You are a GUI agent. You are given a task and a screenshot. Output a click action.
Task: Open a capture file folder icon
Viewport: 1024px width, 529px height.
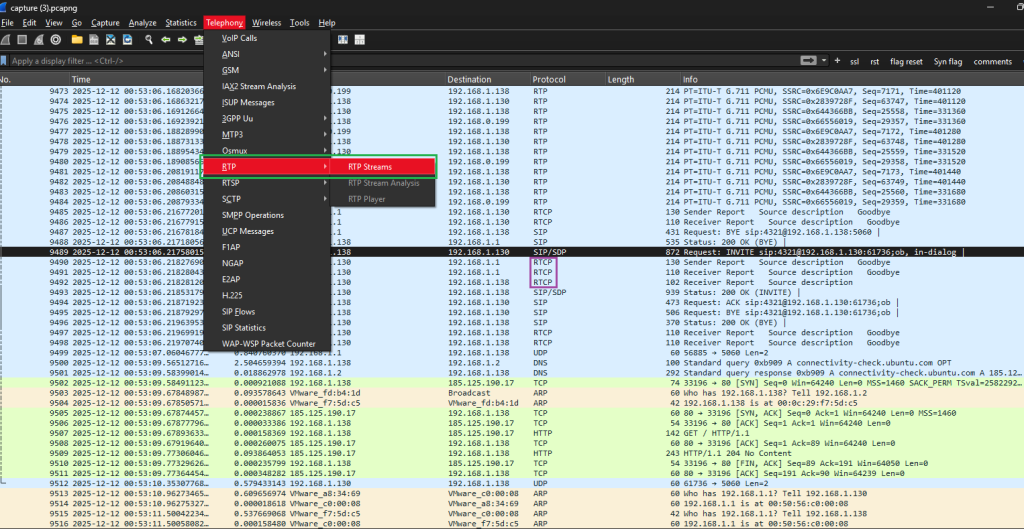[76, 40]
